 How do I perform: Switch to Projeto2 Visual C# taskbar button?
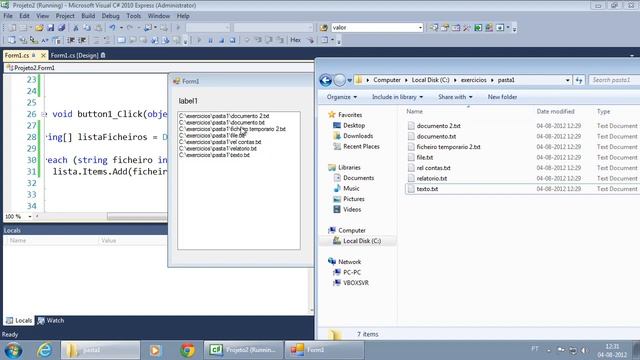tap(243, 350)
